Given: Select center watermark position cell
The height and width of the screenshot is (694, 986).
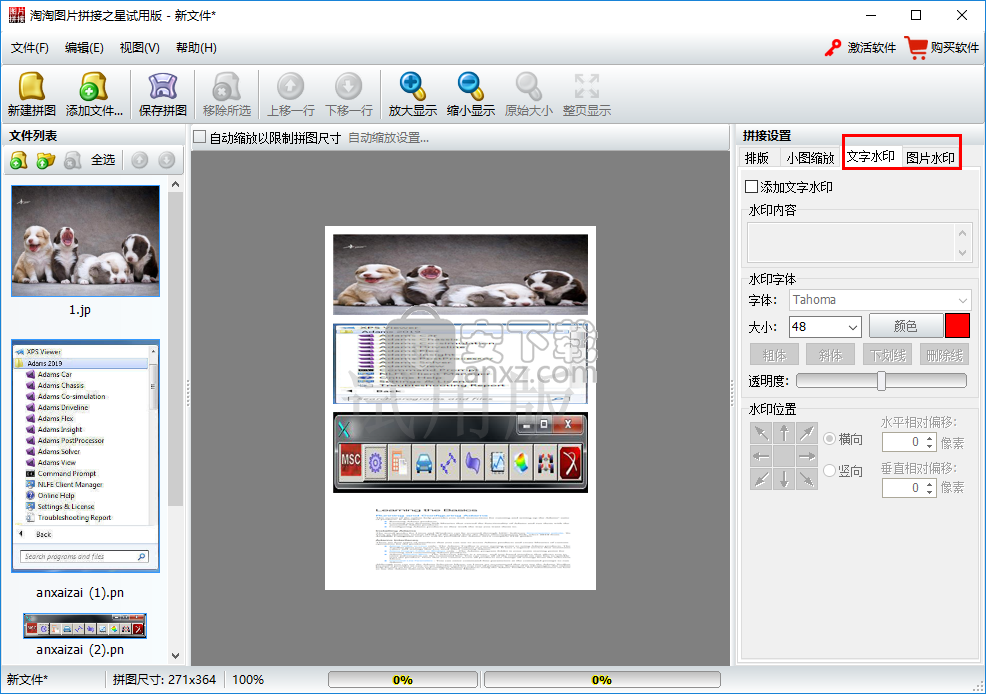Looking at the screenshot, I should tap(784, 456).
